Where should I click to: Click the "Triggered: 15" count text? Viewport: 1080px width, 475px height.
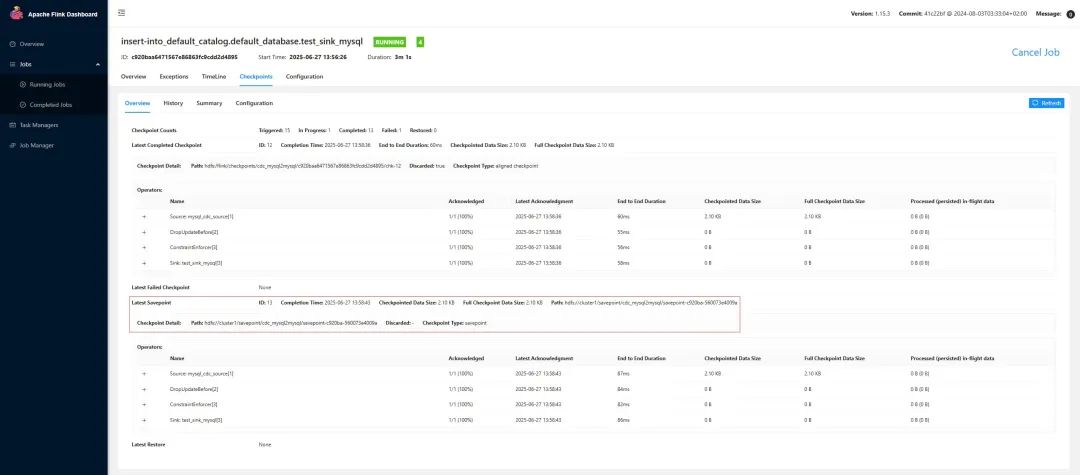click(274, 130)
